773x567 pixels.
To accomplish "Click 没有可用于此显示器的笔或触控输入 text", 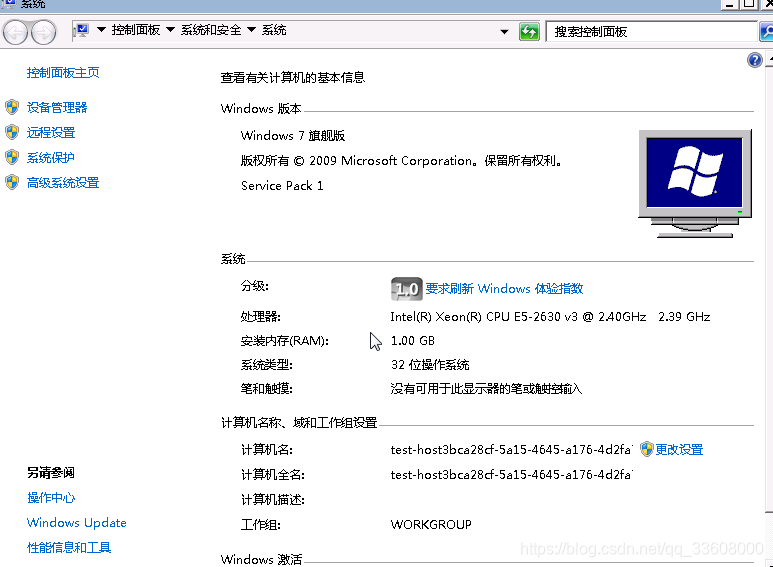I will point(486,389).
